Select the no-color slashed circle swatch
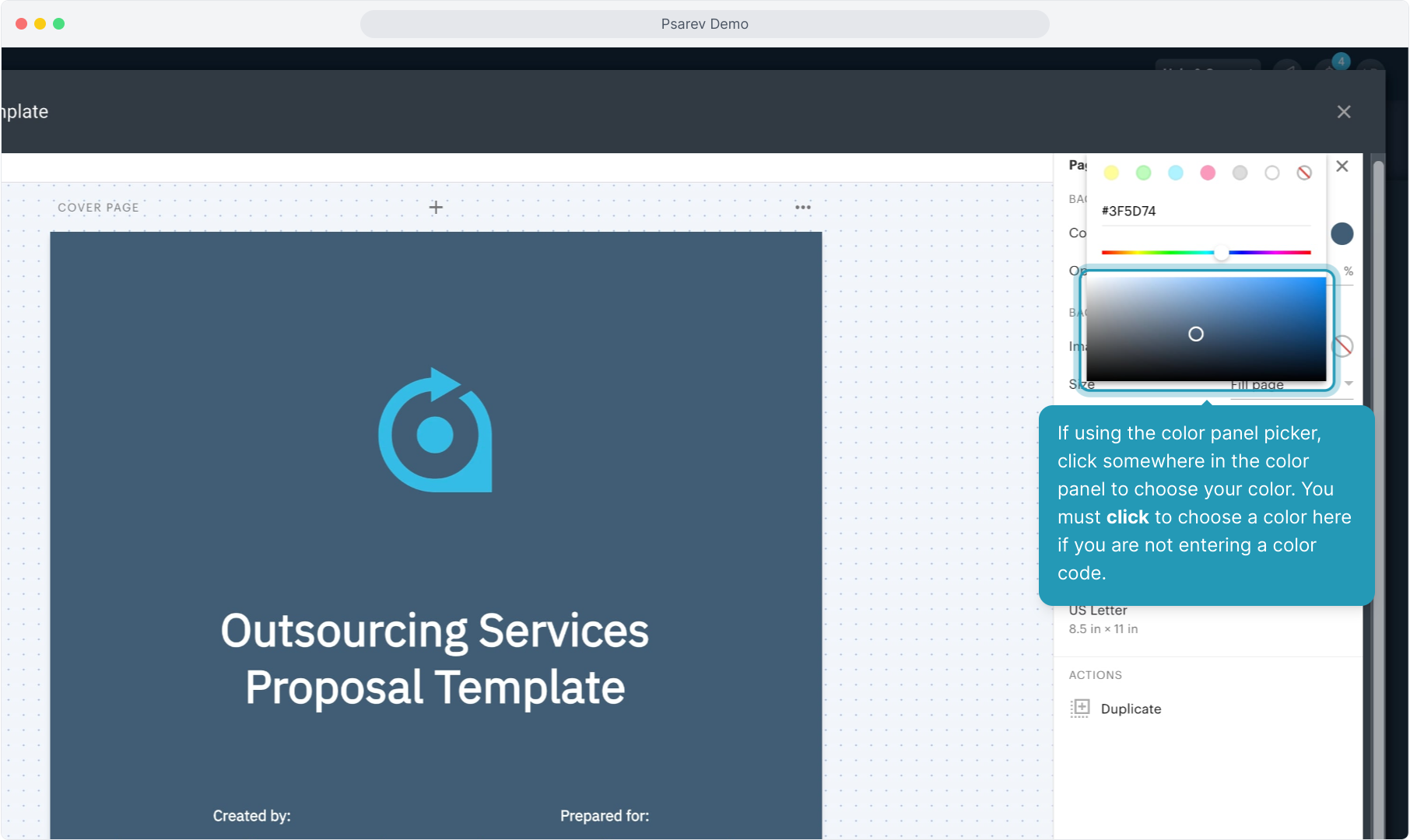The height and width of the screenshot is (840, 1410). (x=1304, y=173)
